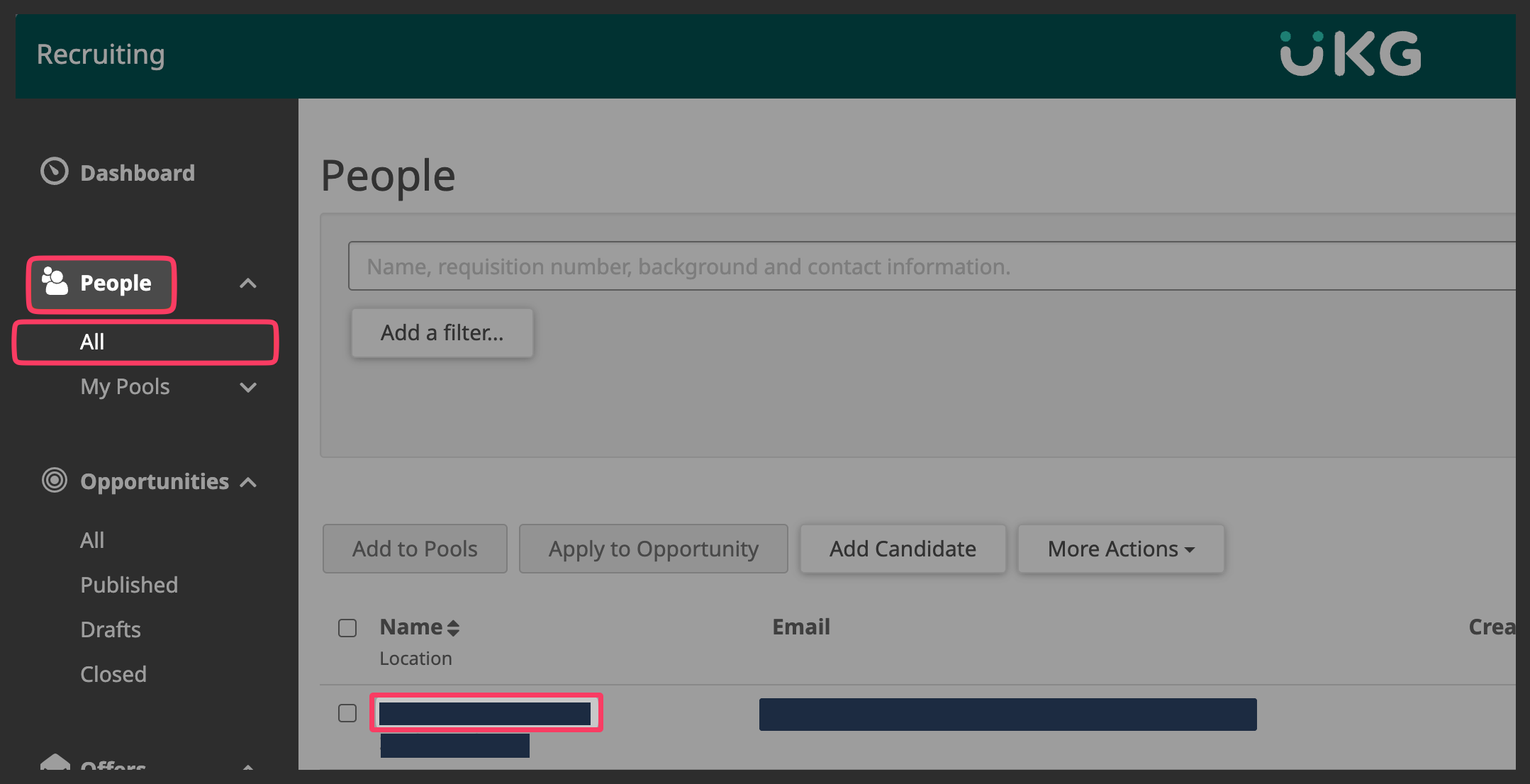Click the Name column sort arrows icon
Screen dimensions: 1530x784
pos(453,628)
